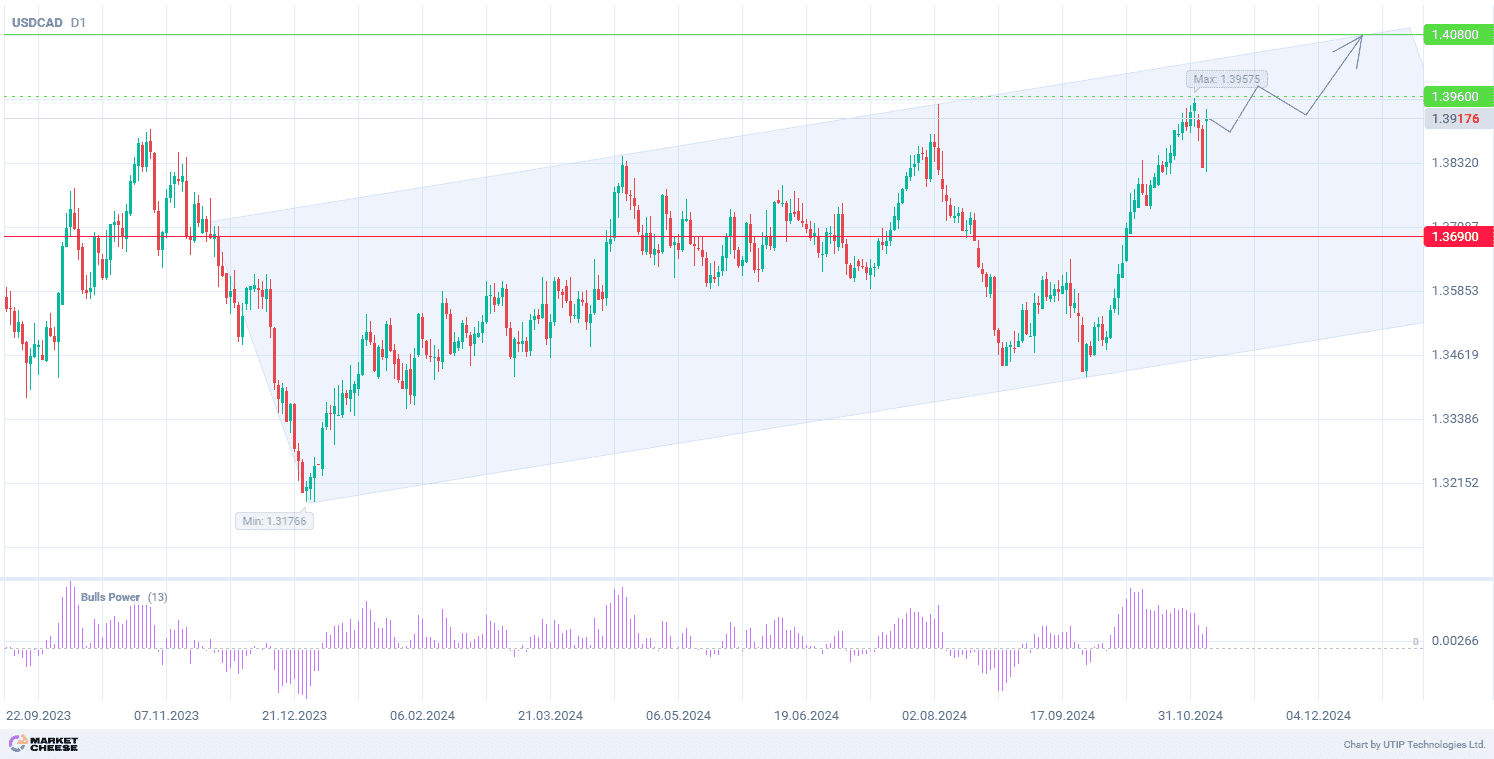
Task: Click the Chart by UTIP Technologies Ltd. credit
Action: [x=1414, y=745]
